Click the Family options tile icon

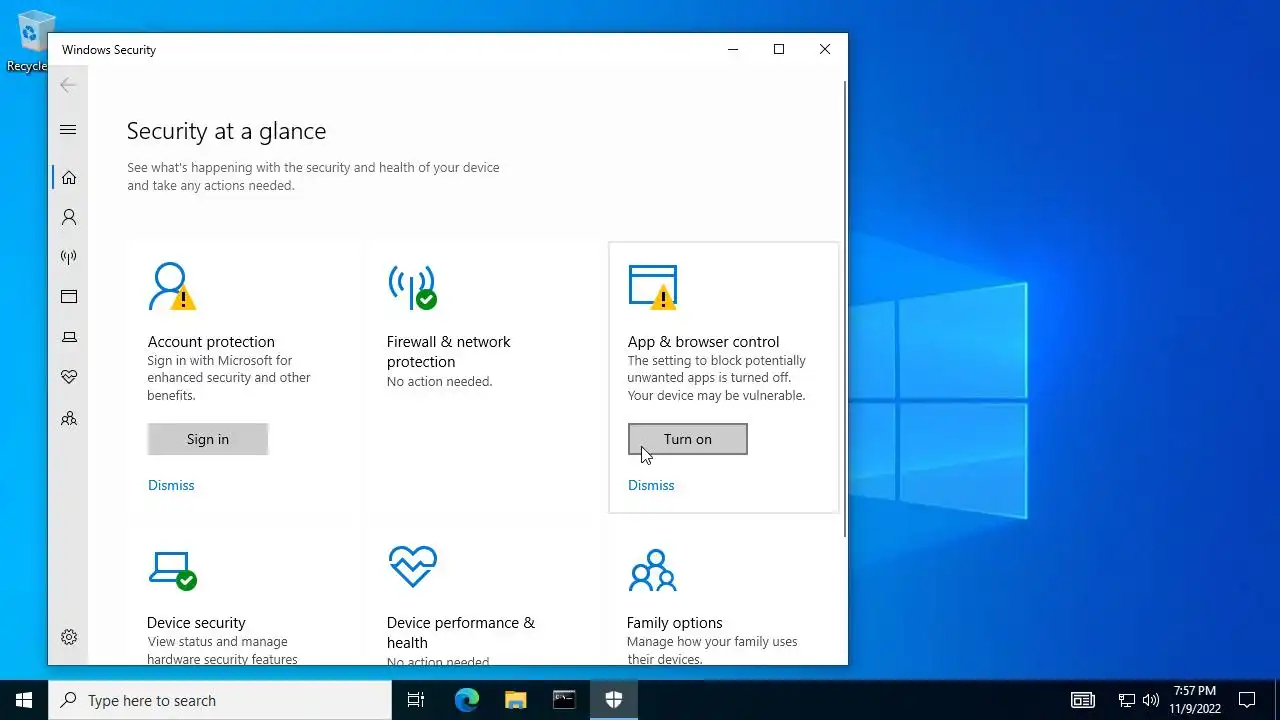coord(652,570)
